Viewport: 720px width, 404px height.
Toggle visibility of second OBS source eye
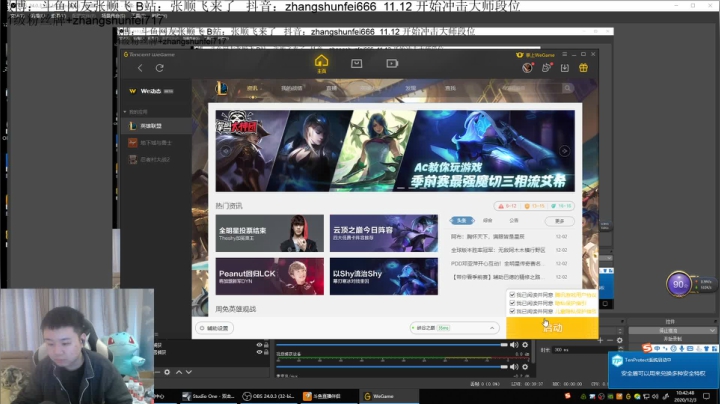259,352
